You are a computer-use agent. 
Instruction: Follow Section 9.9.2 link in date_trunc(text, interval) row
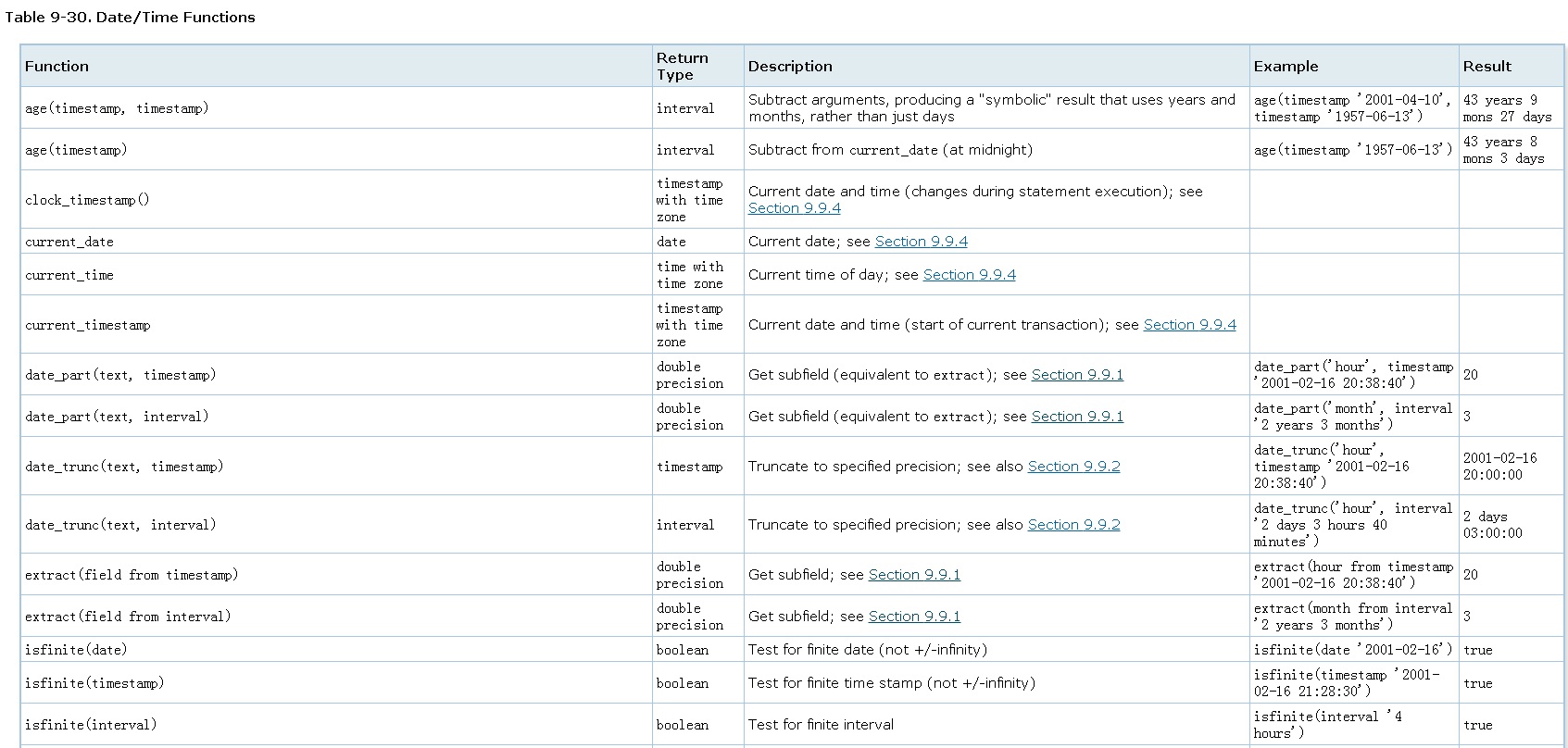(1074, 525)
